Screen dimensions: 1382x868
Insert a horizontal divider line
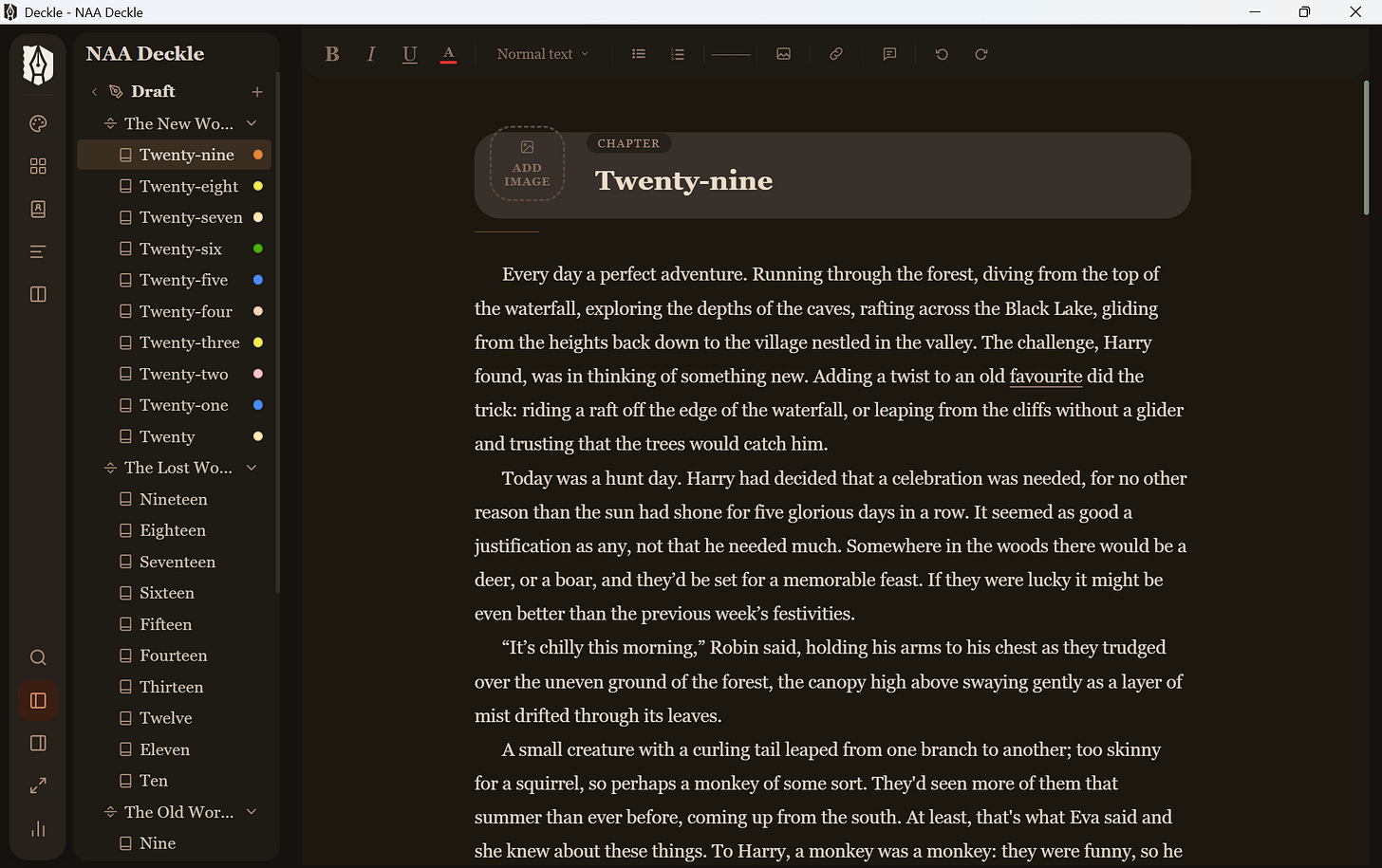click(731, 54)
